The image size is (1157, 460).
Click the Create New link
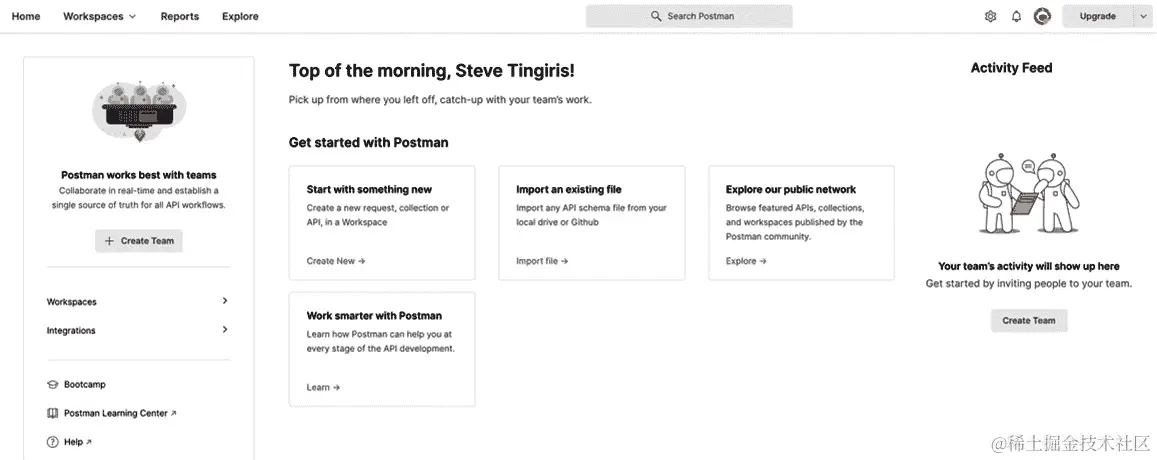336,261
